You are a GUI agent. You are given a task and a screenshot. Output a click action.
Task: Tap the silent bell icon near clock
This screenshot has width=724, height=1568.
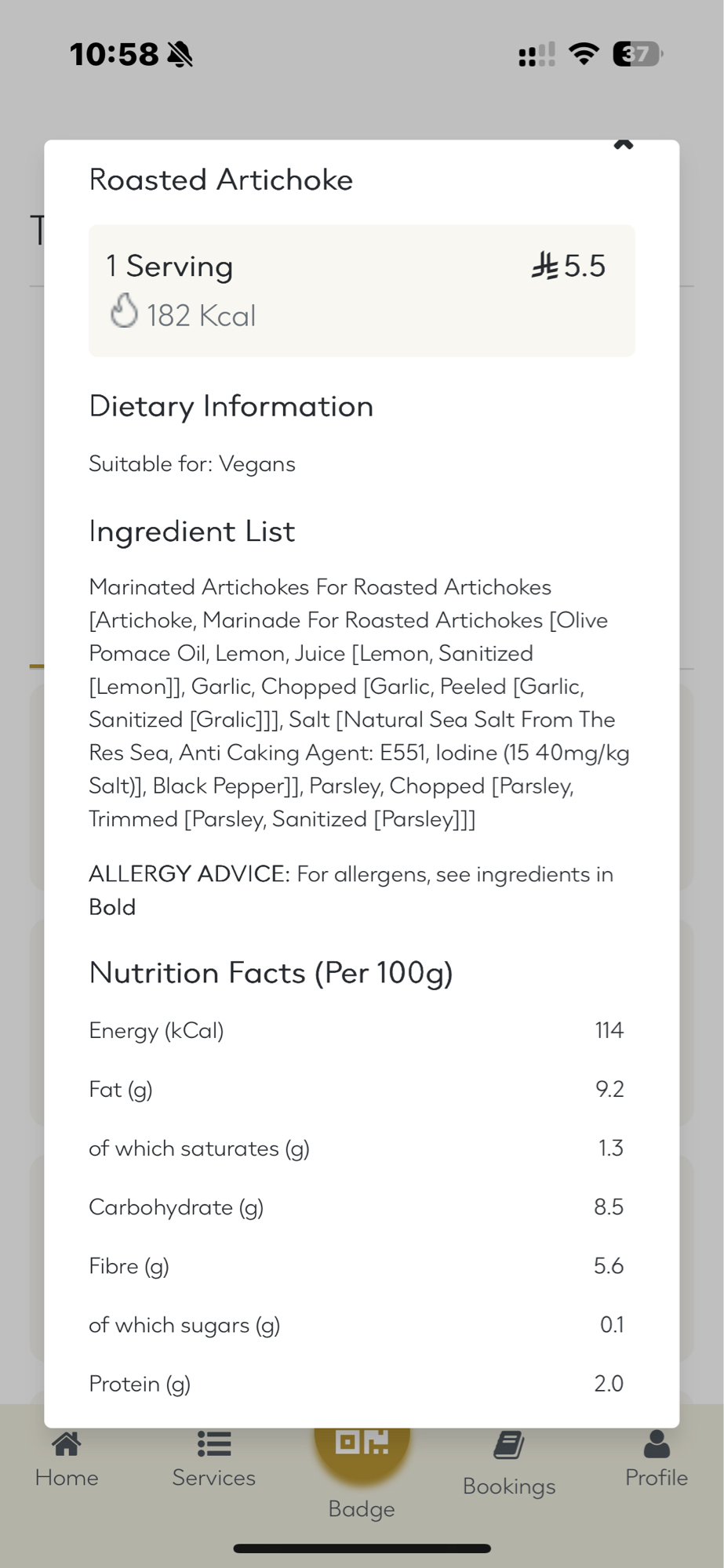point(180,54)
